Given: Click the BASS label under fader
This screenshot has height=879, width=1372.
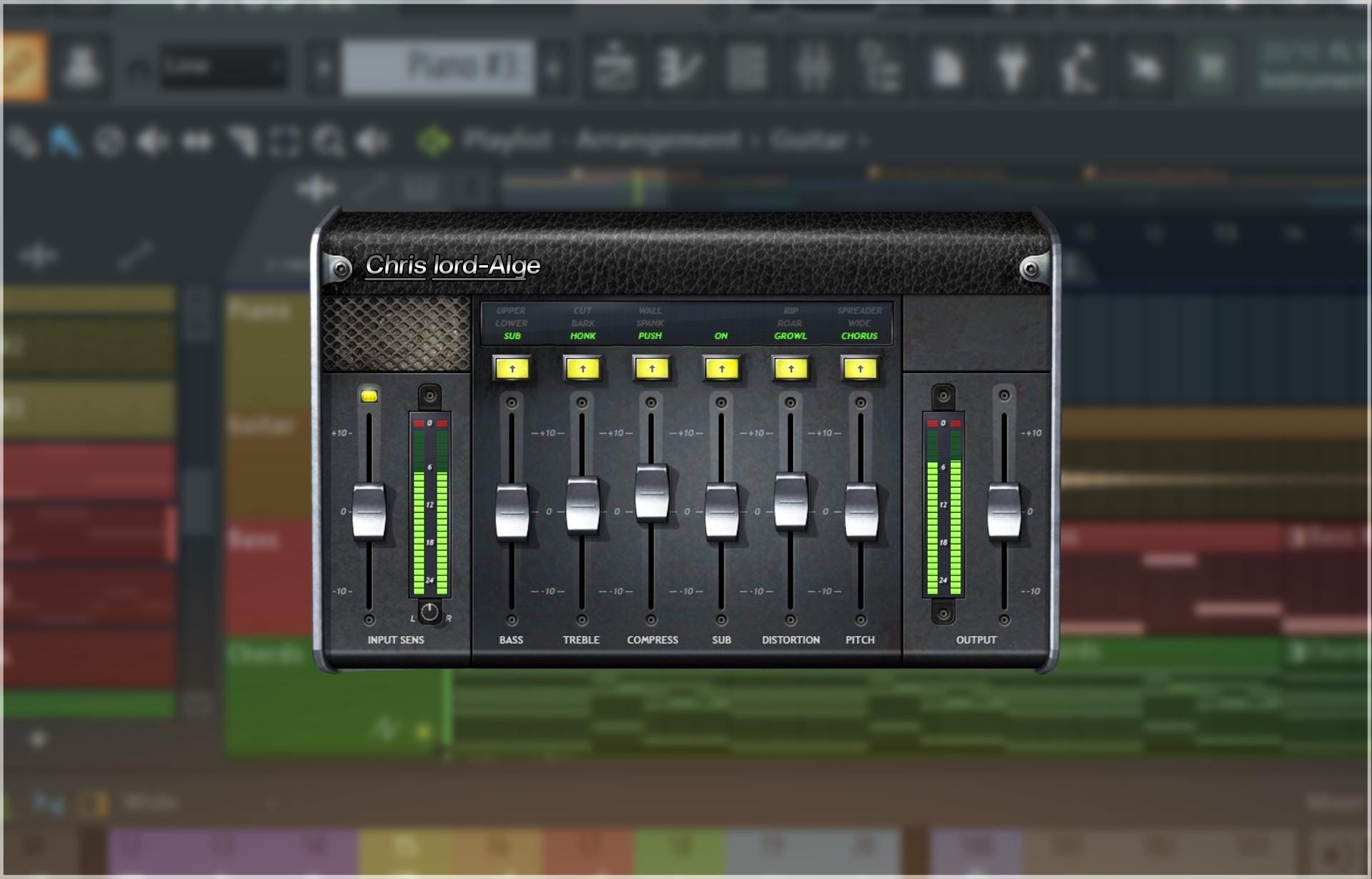Looking at the screenshot, I should tap(511, 640).
